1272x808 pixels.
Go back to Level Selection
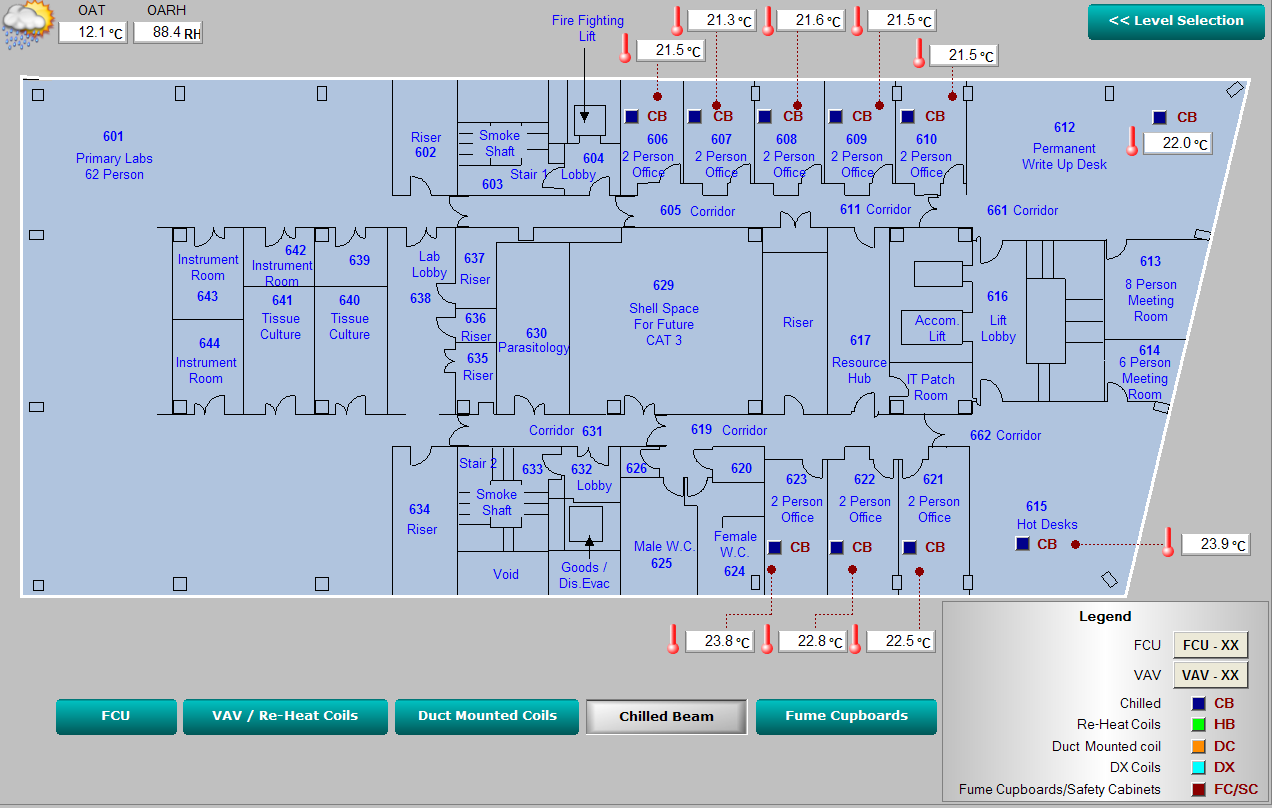click(x=1175, y=21)
